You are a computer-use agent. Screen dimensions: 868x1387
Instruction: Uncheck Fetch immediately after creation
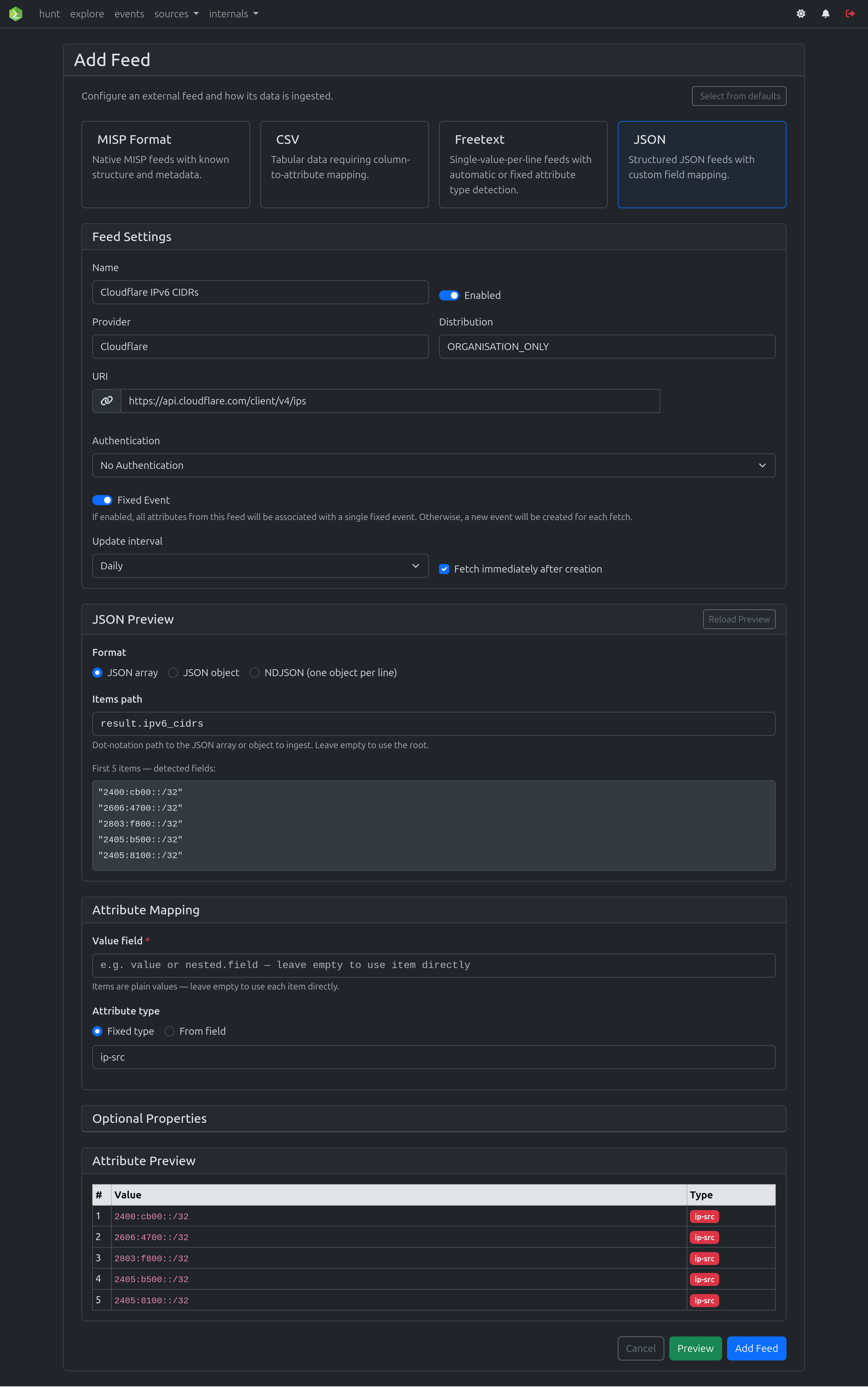(444, 569)
